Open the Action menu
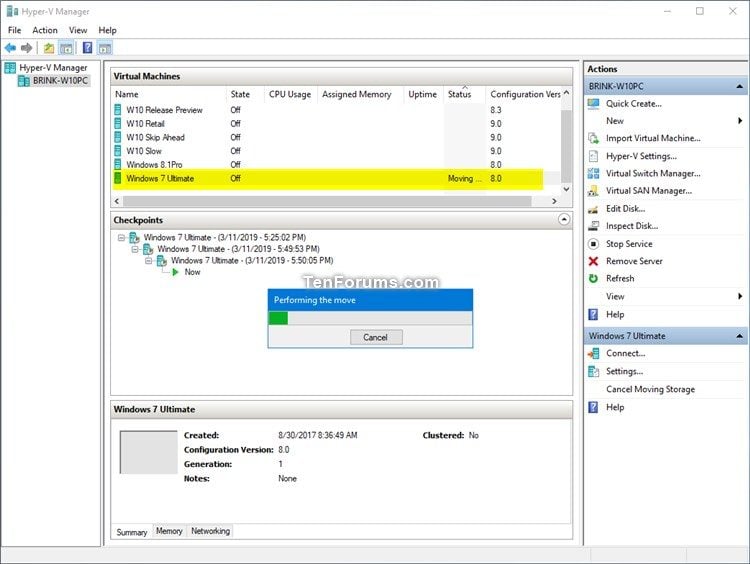This screenshot has width=750, height=564. [x=45, y=30]
